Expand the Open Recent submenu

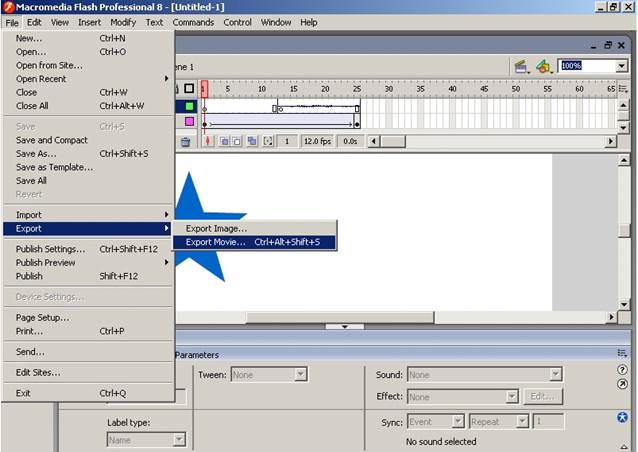(89, 79)
